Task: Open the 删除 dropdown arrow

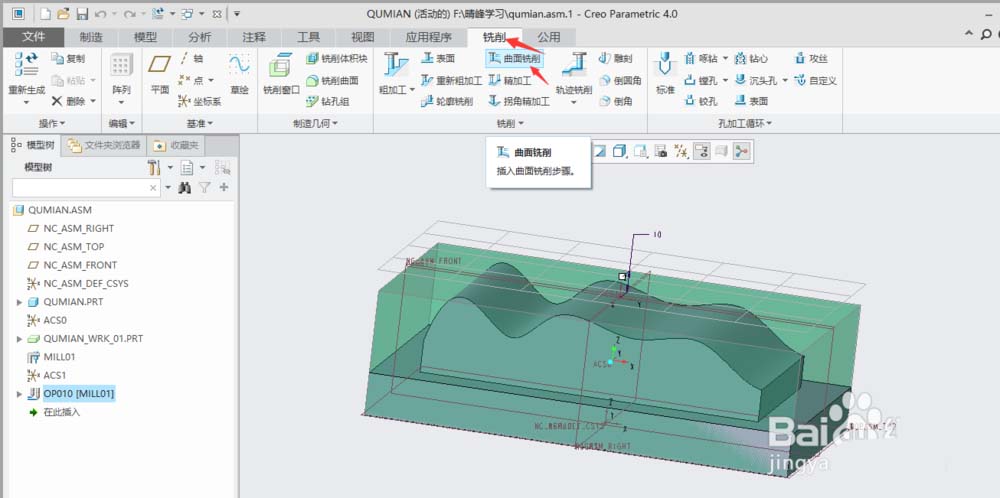Action: pos(92,101)
